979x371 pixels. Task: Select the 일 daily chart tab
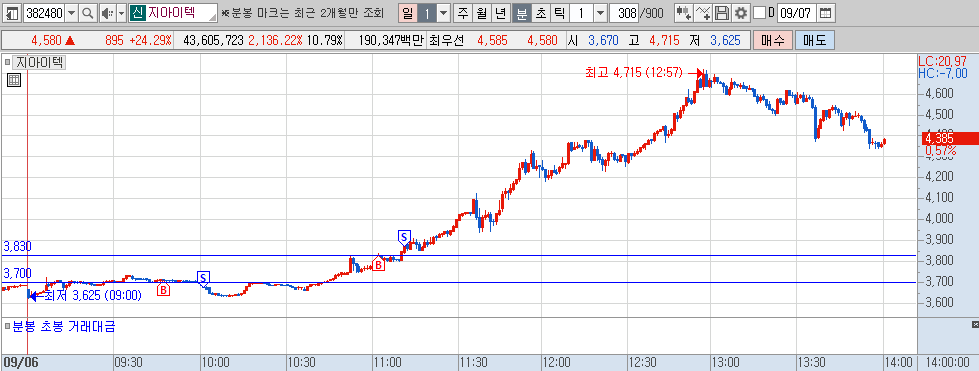pos(408,12)
